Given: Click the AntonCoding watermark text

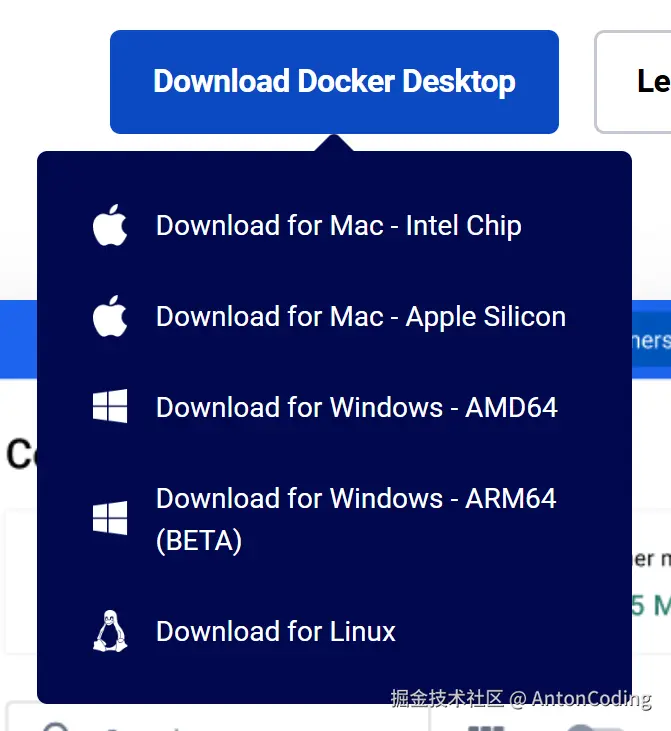Looking at the screenshot, I should 591,699.
